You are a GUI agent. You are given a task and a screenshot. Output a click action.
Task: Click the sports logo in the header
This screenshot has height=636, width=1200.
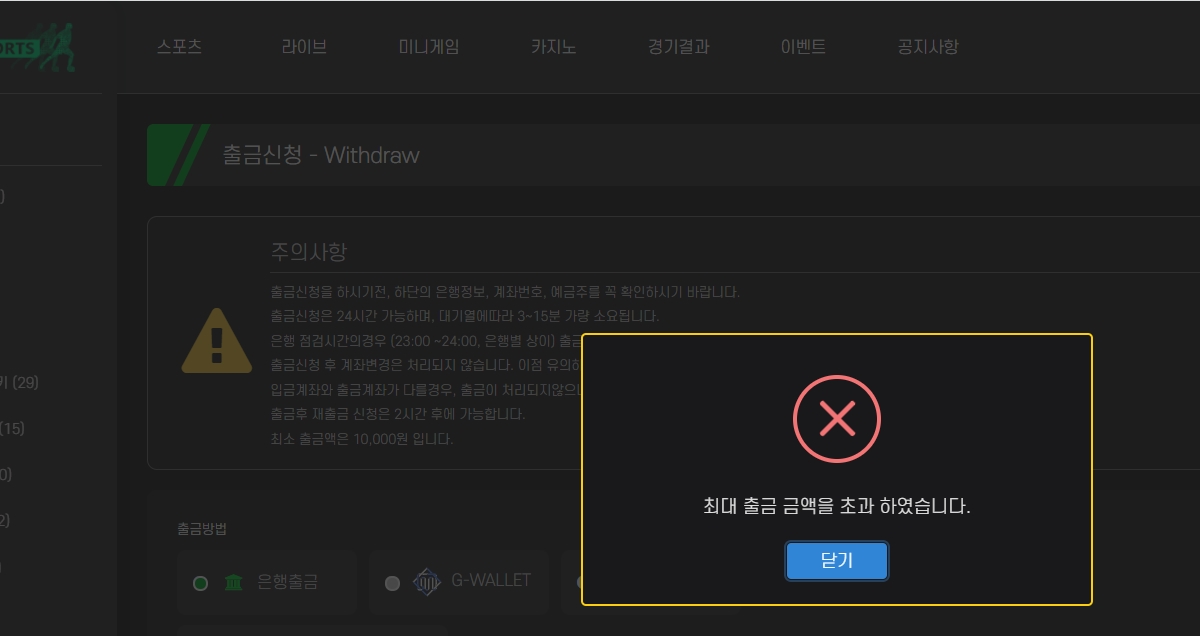[38, 48]
